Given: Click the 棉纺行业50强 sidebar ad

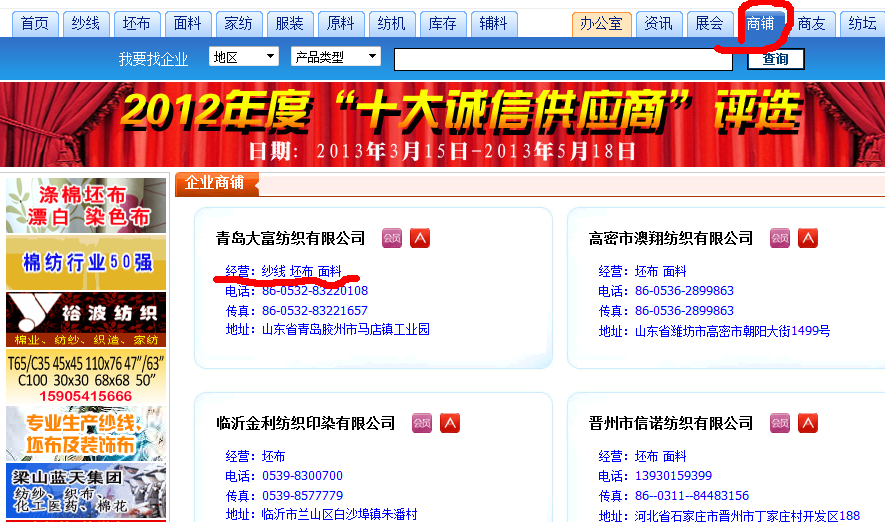Looking at the screenshot, I should (x=86, y=263).
